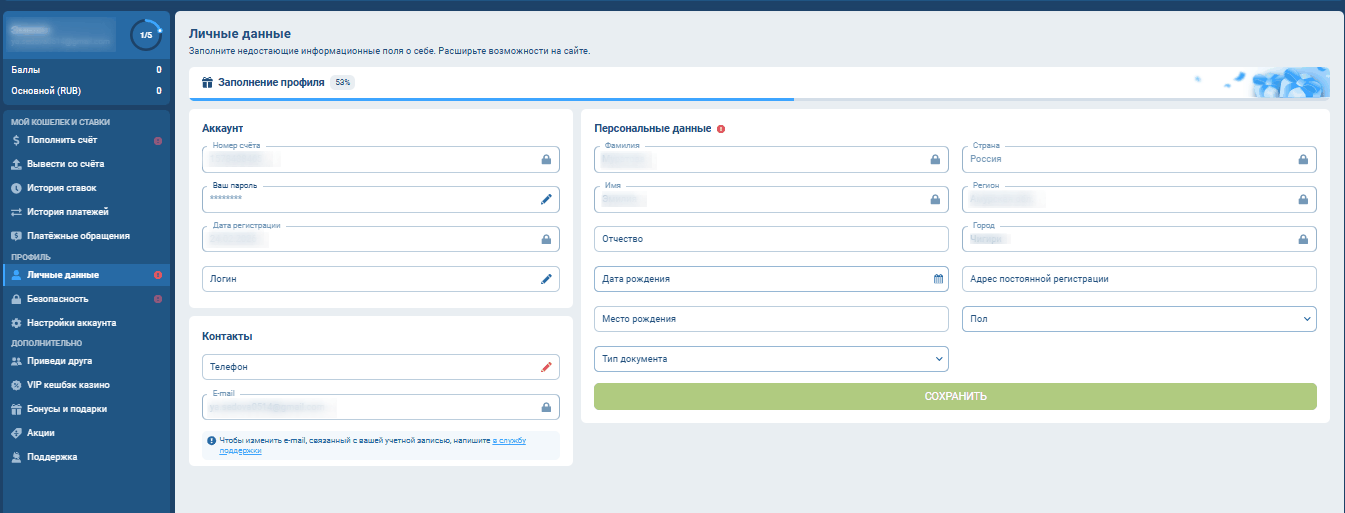Click the lock icon in E-mail field

546,407
